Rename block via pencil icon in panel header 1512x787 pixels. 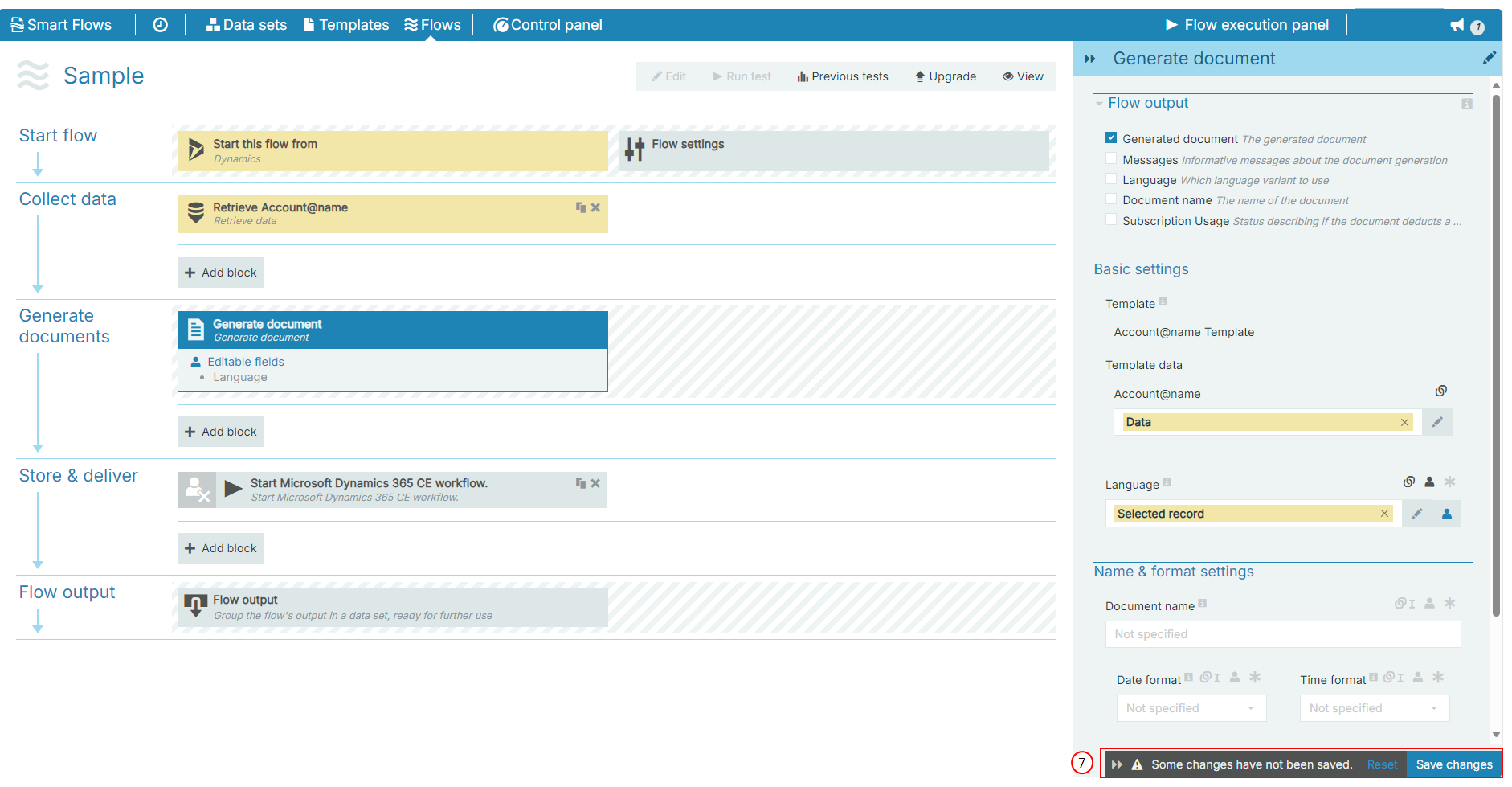coord(1489,58)
